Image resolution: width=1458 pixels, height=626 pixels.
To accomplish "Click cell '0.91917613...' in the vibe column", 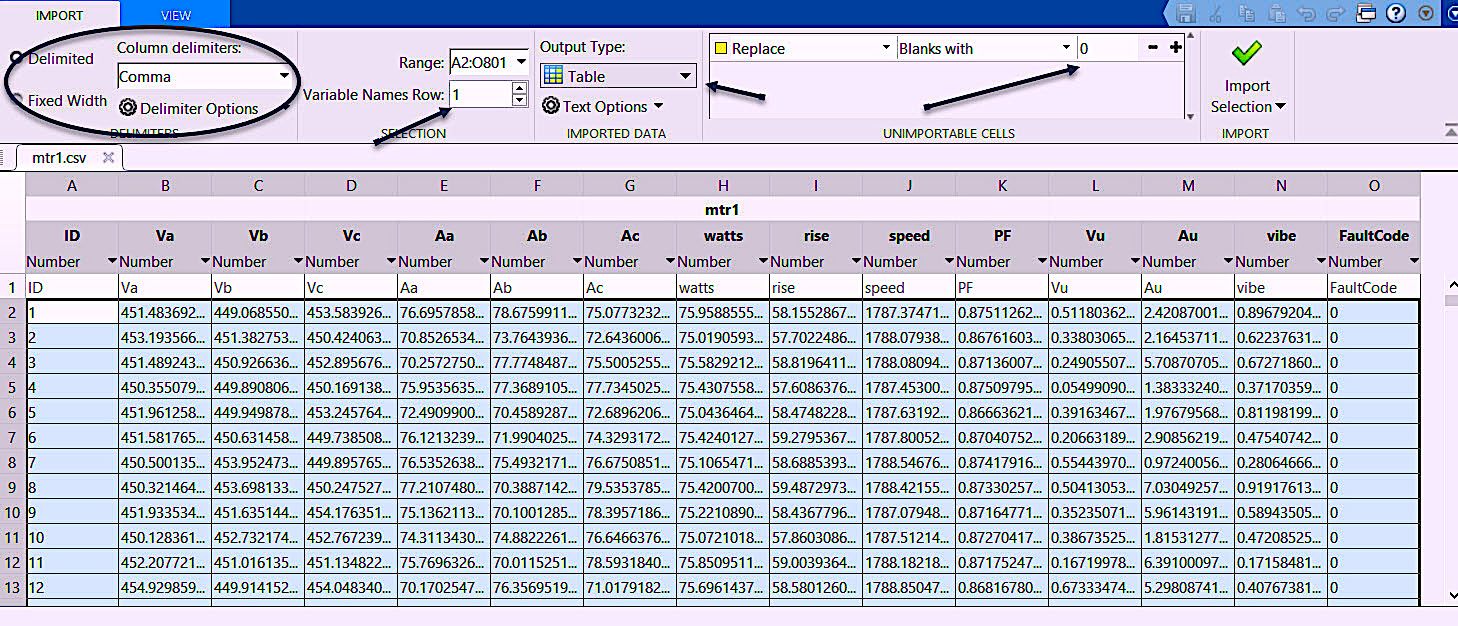I will [x=1281, y=488].
